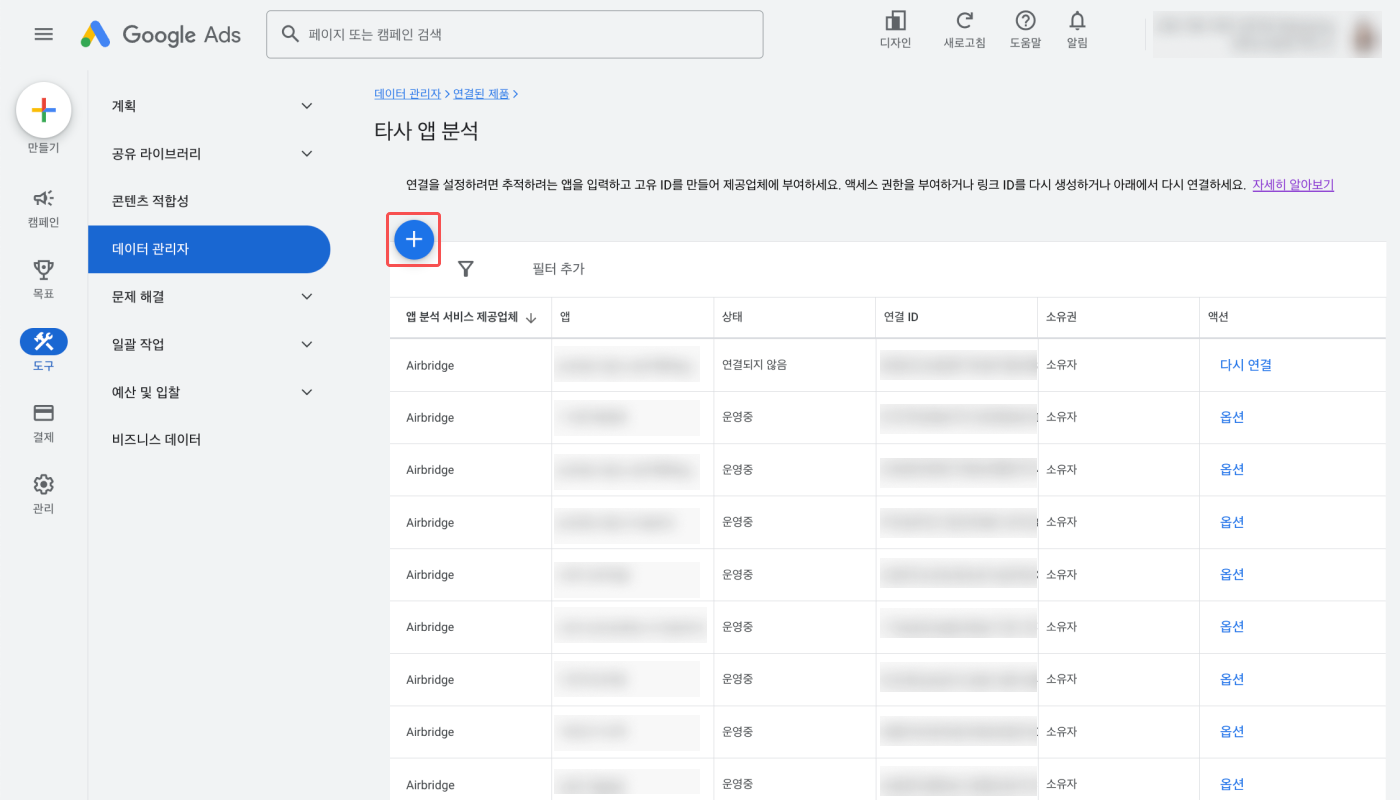Viewport: 1400px width, 800px height.
Task: Click the search magnifier icon
Action: 290,34
